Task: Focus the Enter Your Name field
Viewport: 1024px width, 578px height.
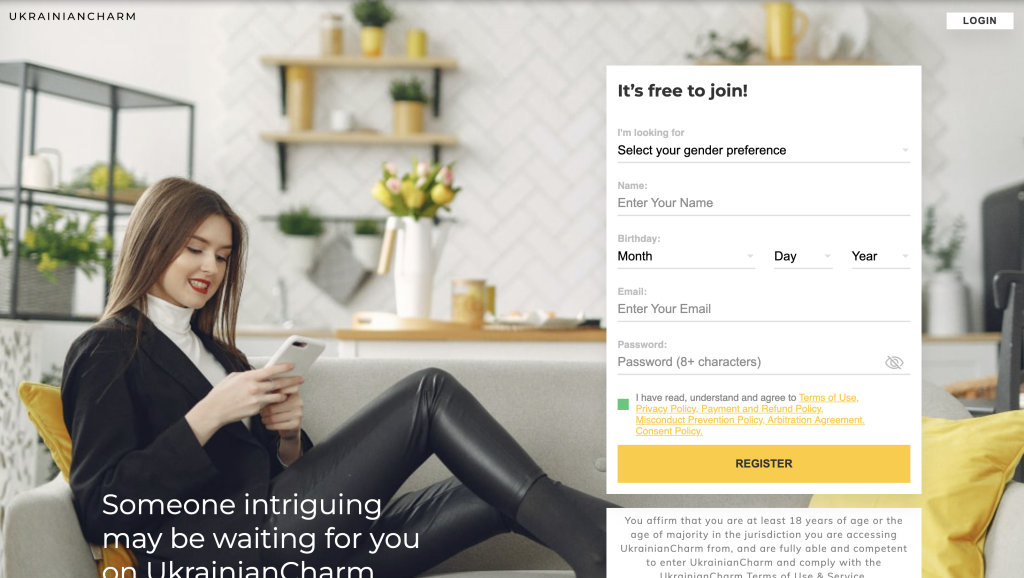Action: click(763, 203)
